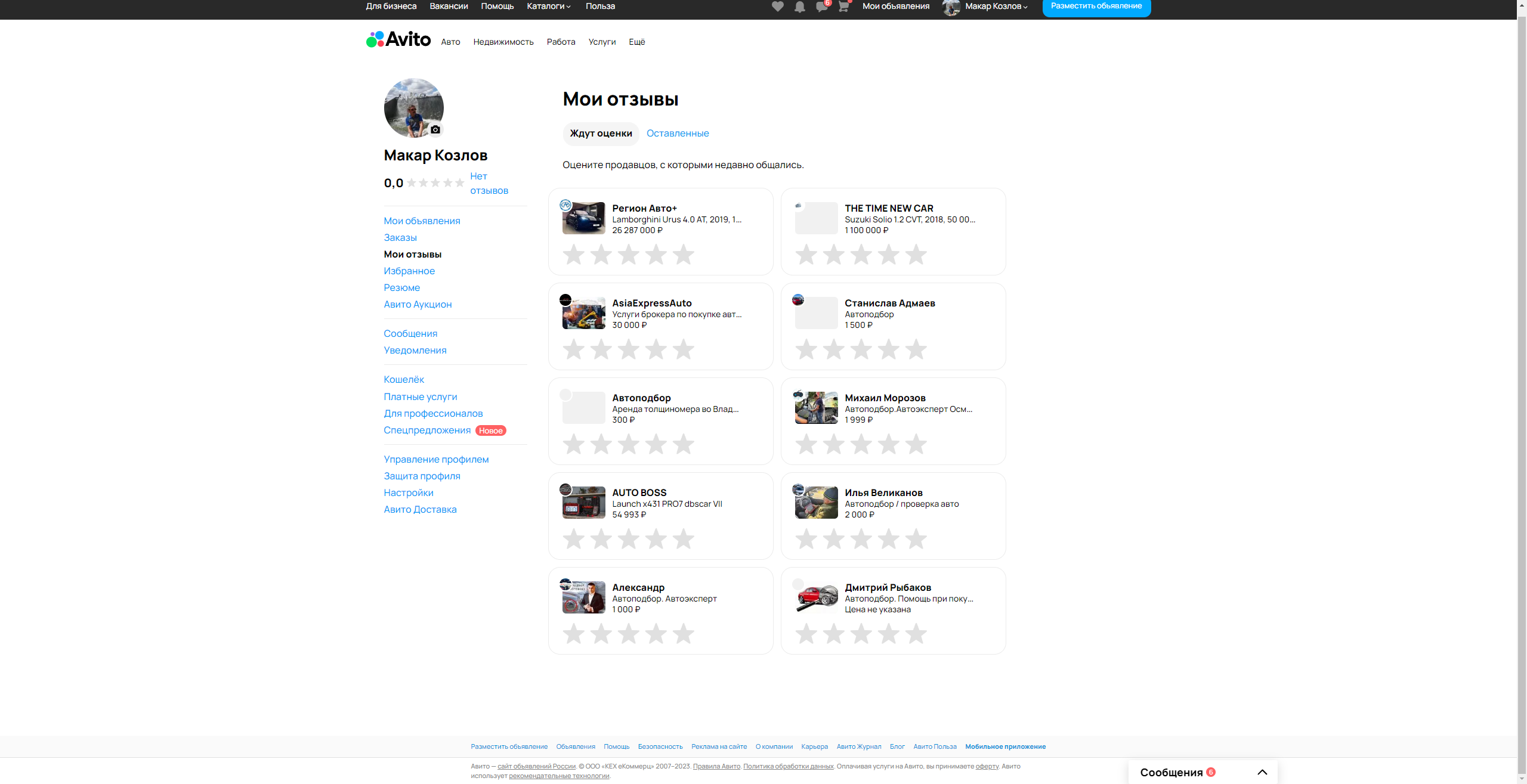Screen dimensions: 1527x784
Task: Open the Ещё categories menu
Action: pyautogui.click(x=636, y=42)
